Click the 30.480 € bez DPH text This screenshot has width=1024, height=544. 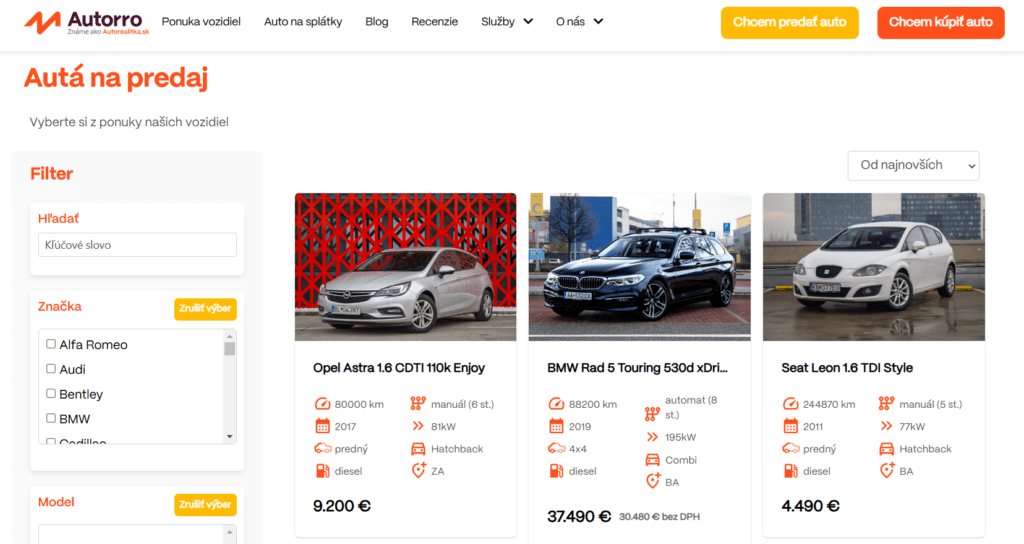[660, 517]
